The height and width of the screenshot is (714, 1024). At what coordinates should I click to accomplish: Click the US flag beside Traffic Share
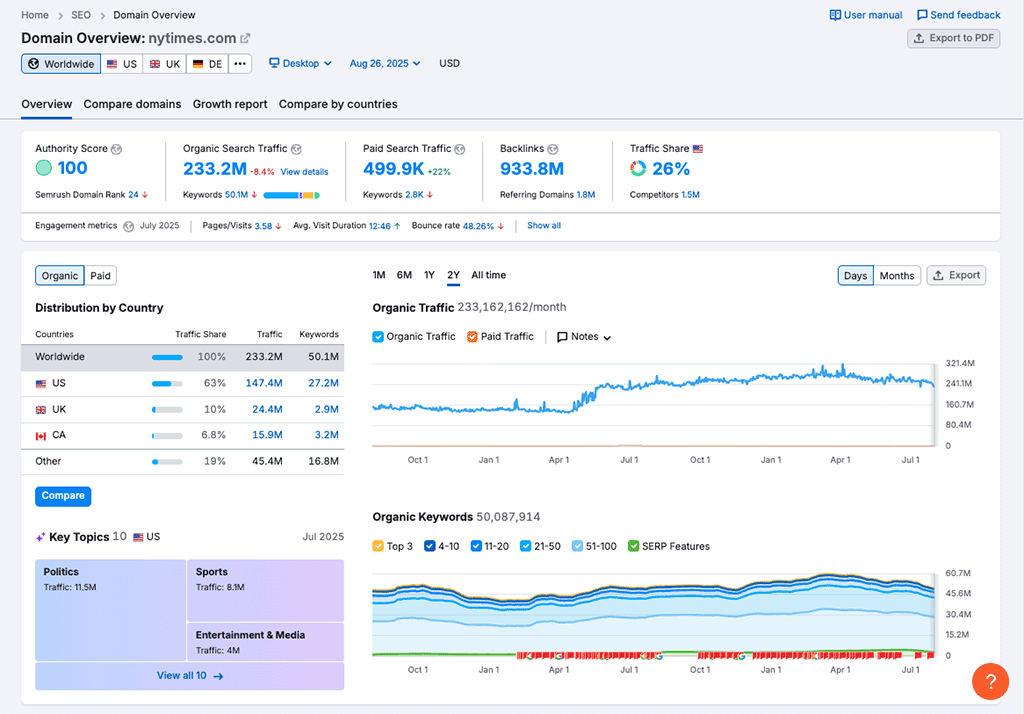[697, 149]
